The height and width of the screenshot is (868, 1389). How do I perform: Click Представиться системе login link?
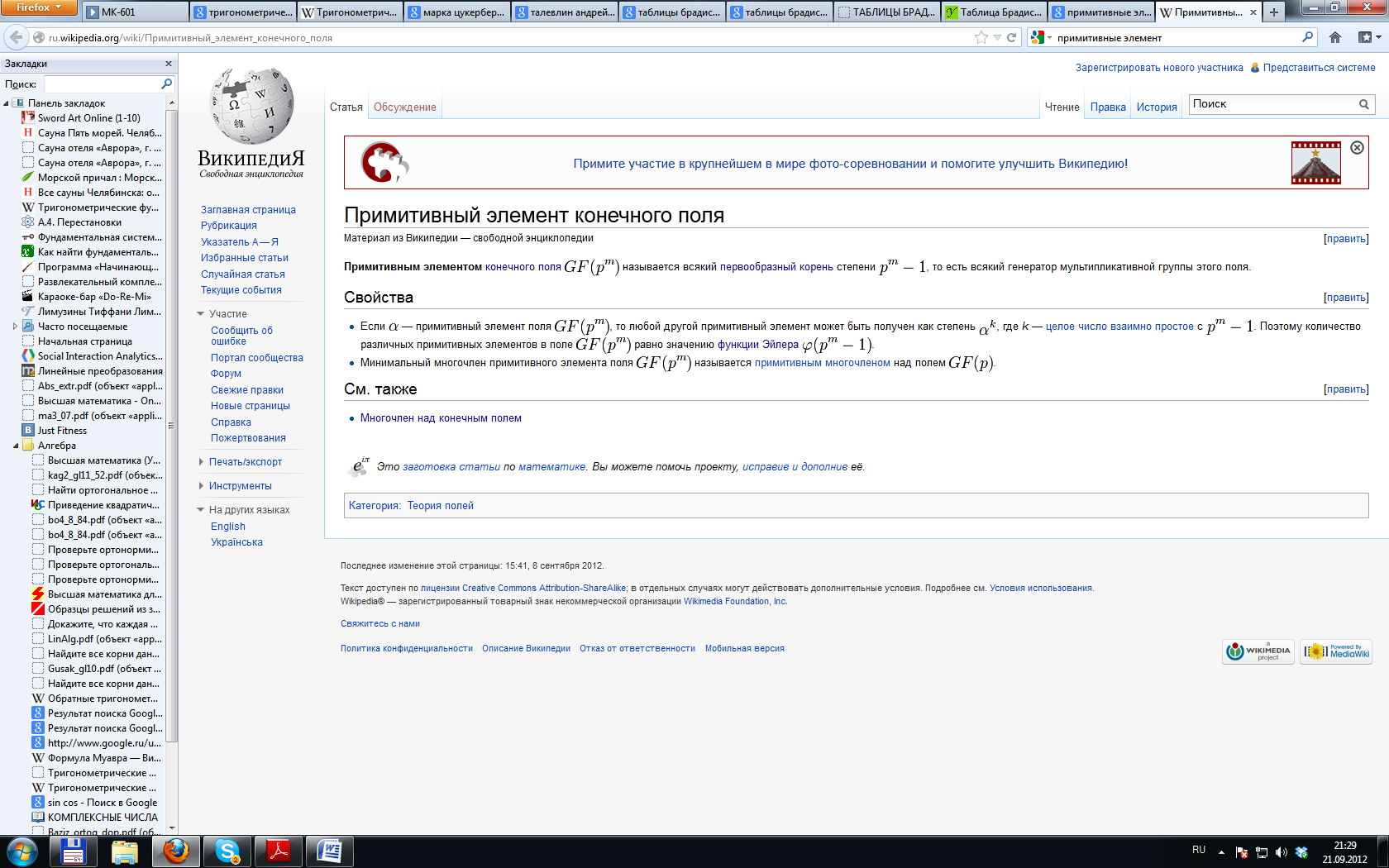click(x=1319, y=68)
